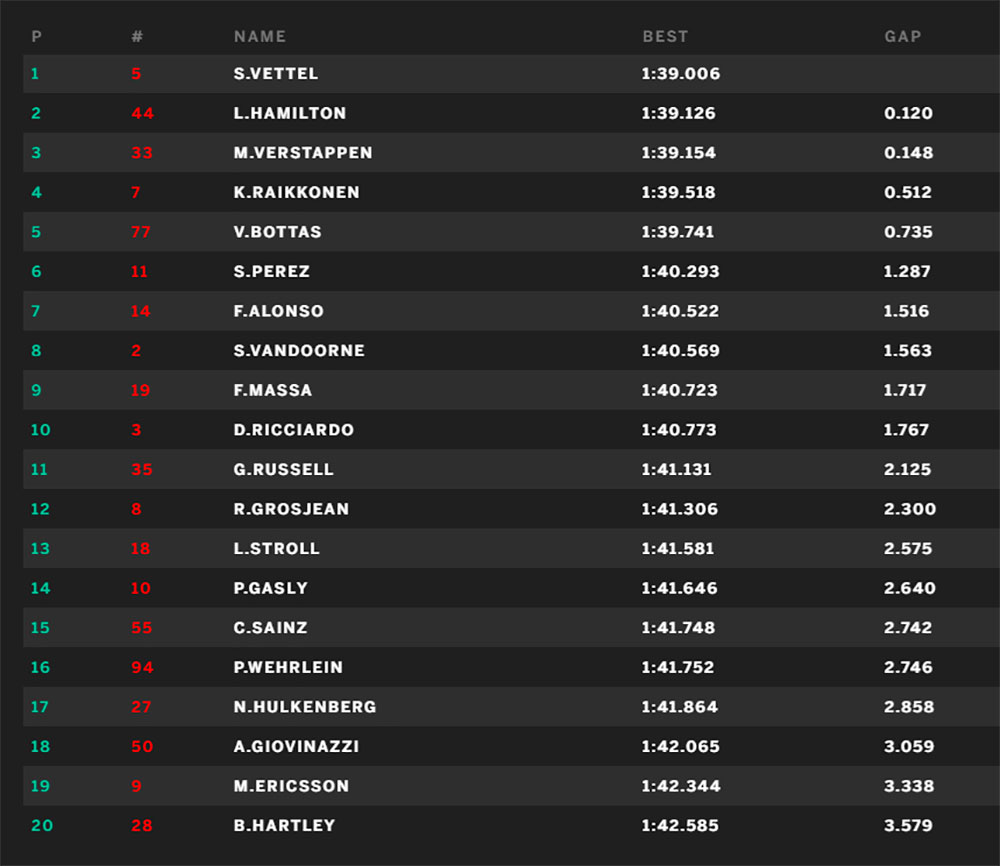
Task: Open the K.RAIKKONEN driver entry
Action: (297, 192)
